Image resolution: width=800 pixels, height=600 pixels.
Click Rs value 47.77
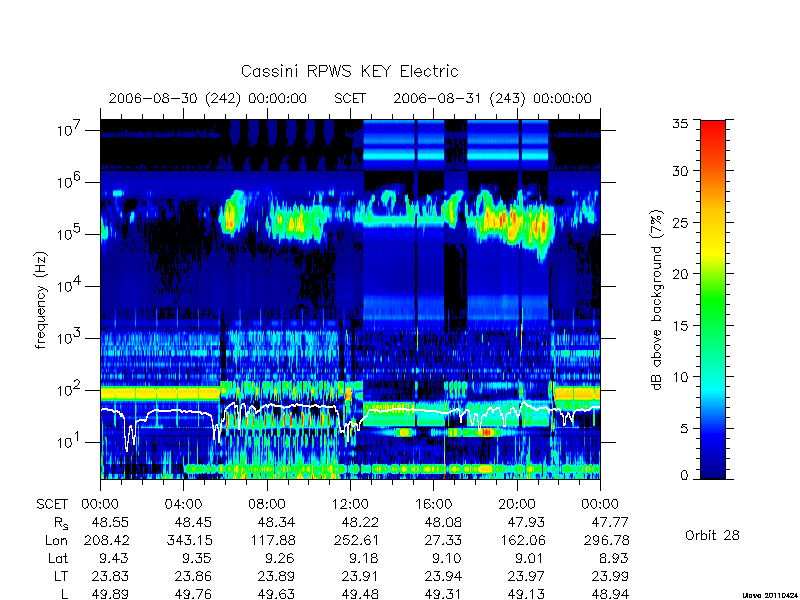tap(610, 522)
